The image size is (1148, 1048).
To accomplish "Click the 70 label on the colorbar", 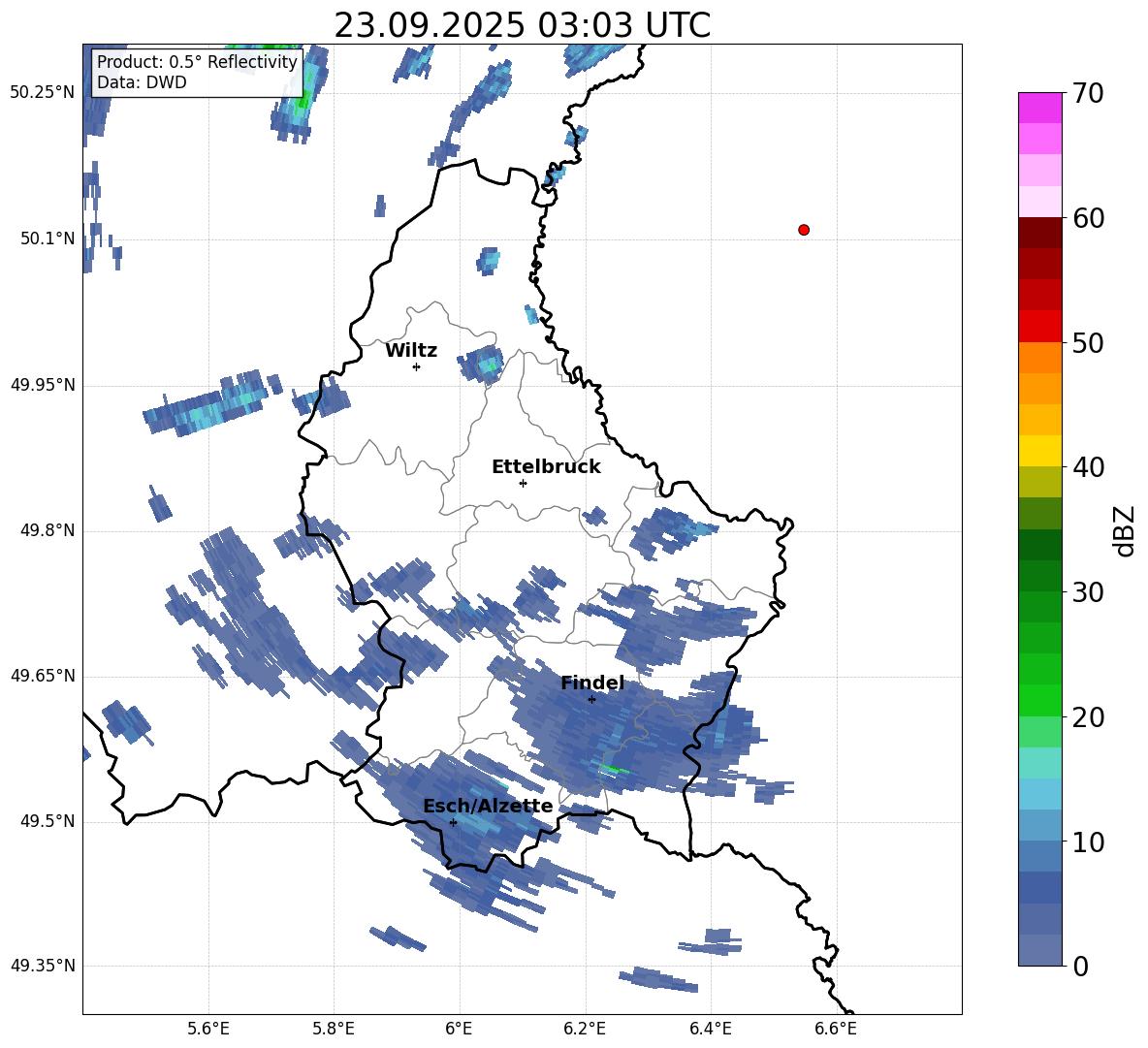I will (1088, 93).
